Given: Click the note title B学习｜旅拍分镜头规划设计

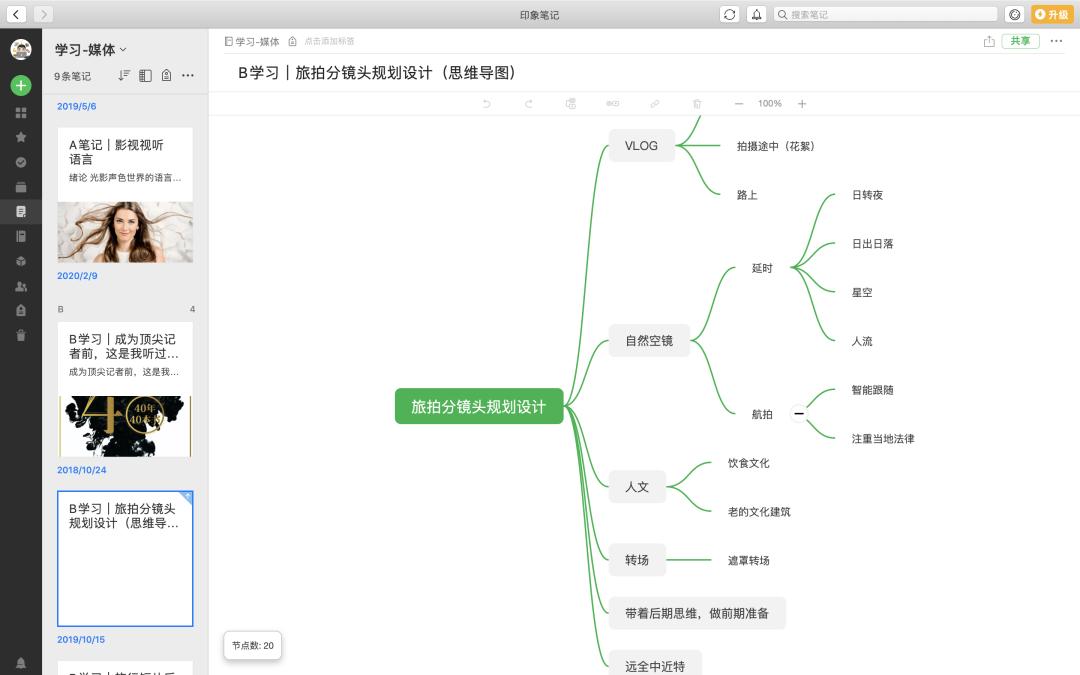Looking at the screenshot, I should 377,72.
